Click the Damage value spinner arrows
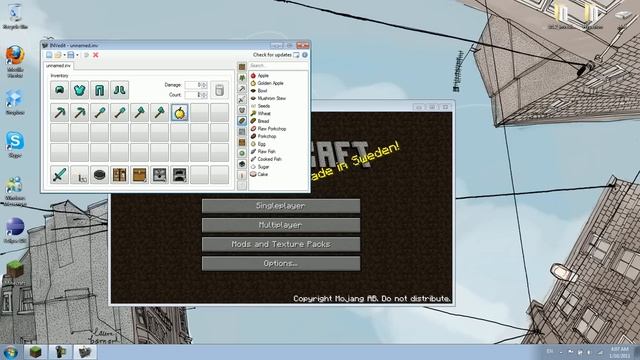 pyautogui.click(x=204, y=85)
